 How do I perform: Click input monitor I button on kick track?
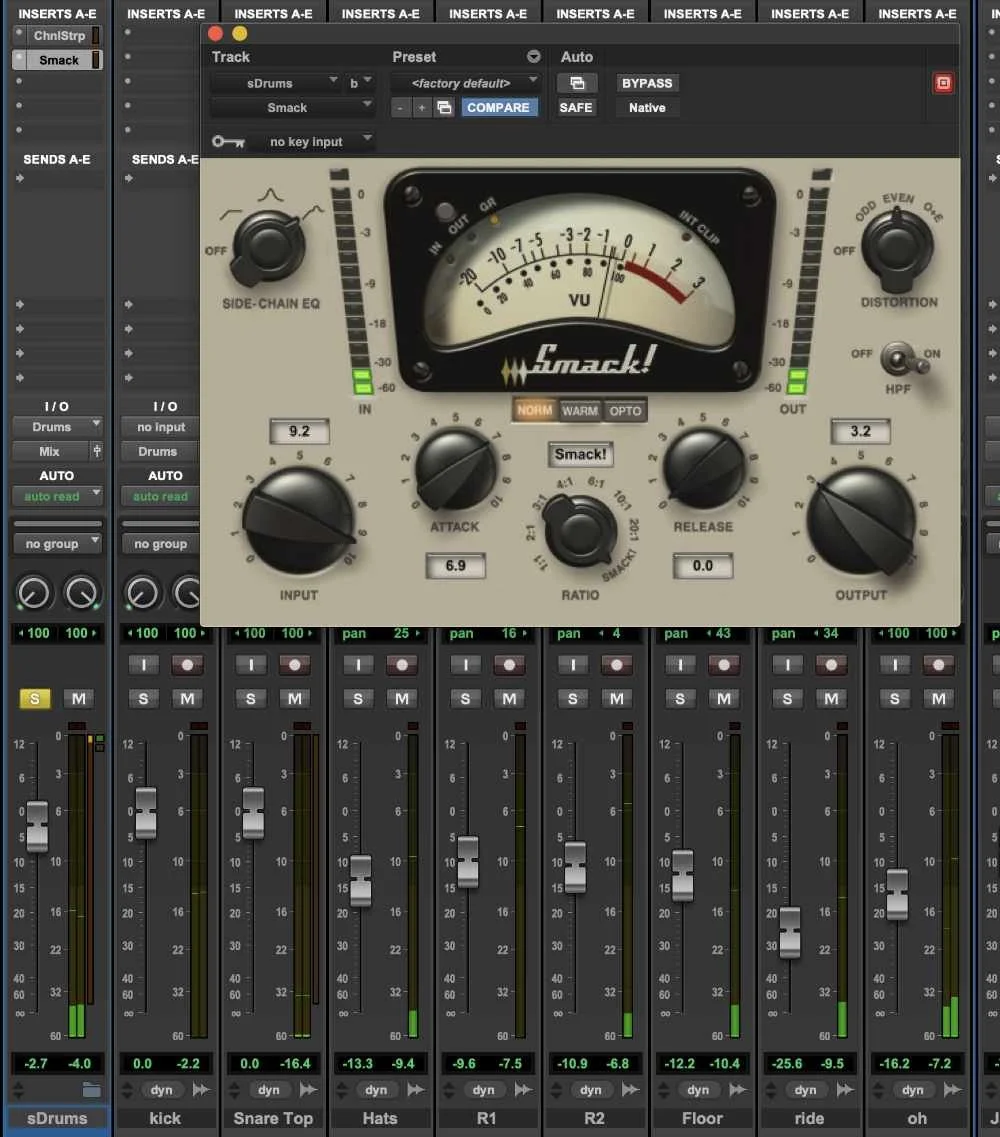[x=144, y=664]
